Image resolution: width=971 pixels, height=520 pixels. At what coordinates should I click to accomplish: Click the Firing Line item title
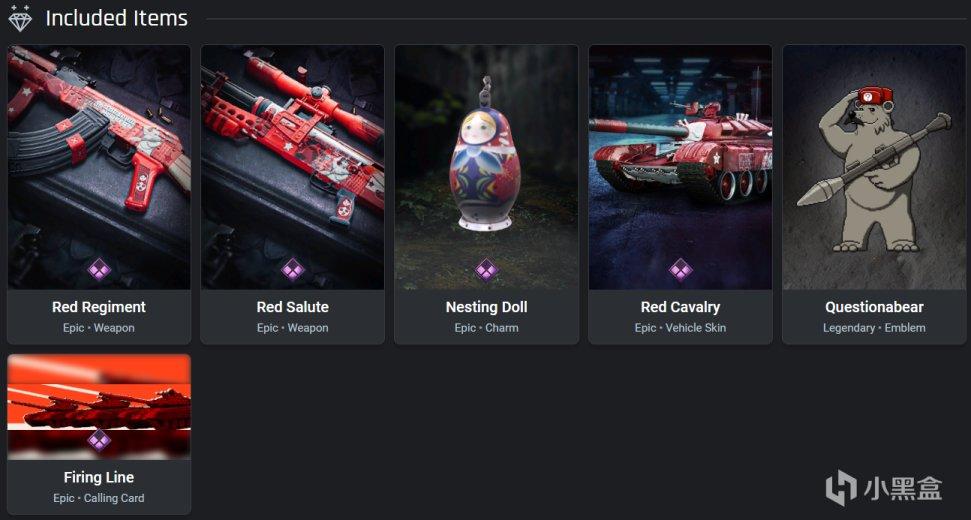coord(99,477)
